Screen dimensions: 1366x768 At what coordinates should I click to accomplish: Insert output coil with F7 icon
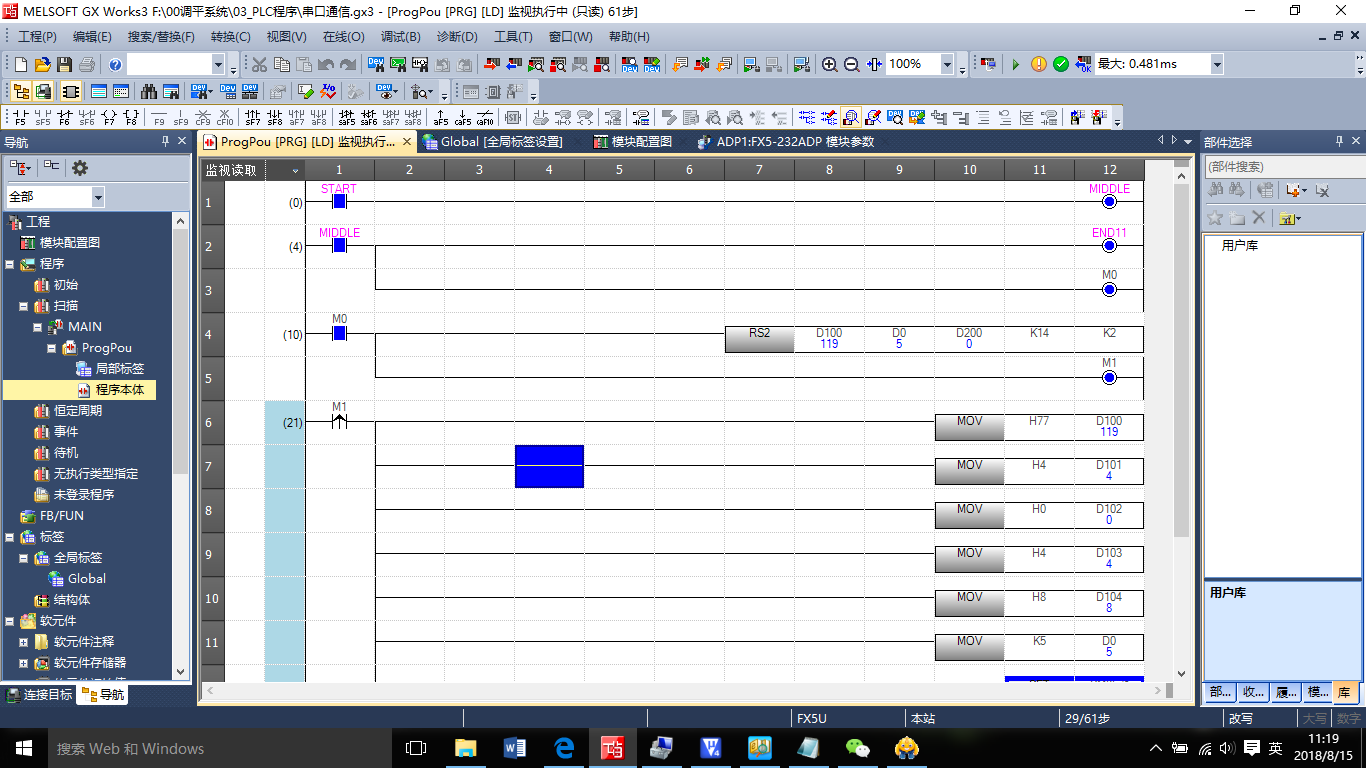tap(108, 117)
